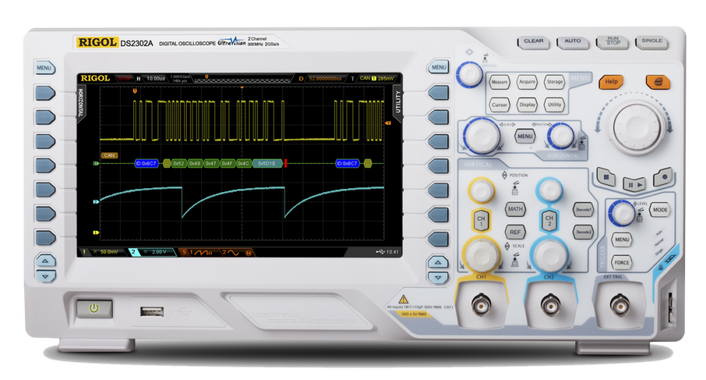Click the channel 1 "50.0mV" scale label
The image size is (706, 380).
pyautogui.click(x=109, y=252)
